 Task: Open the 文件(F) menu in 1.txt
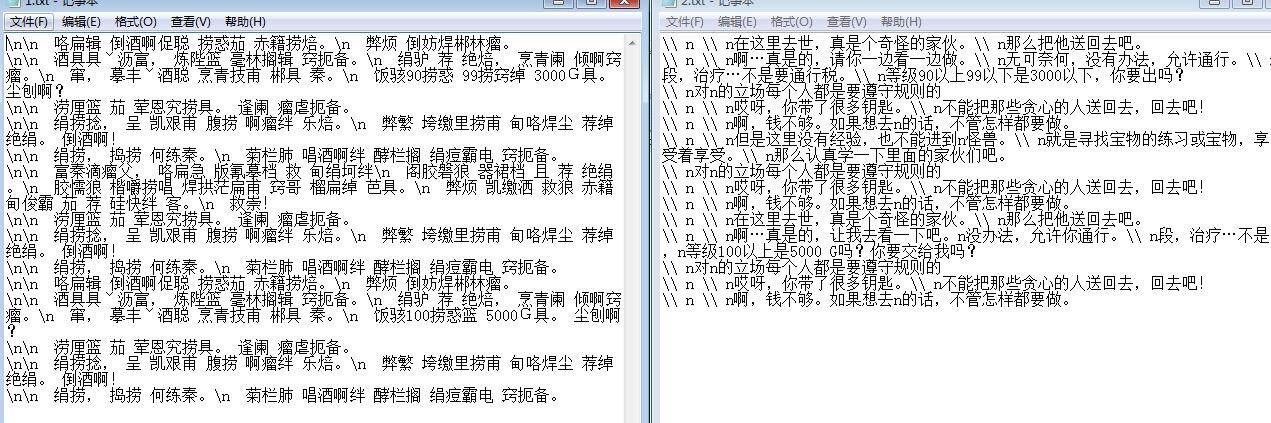point(30,21)
